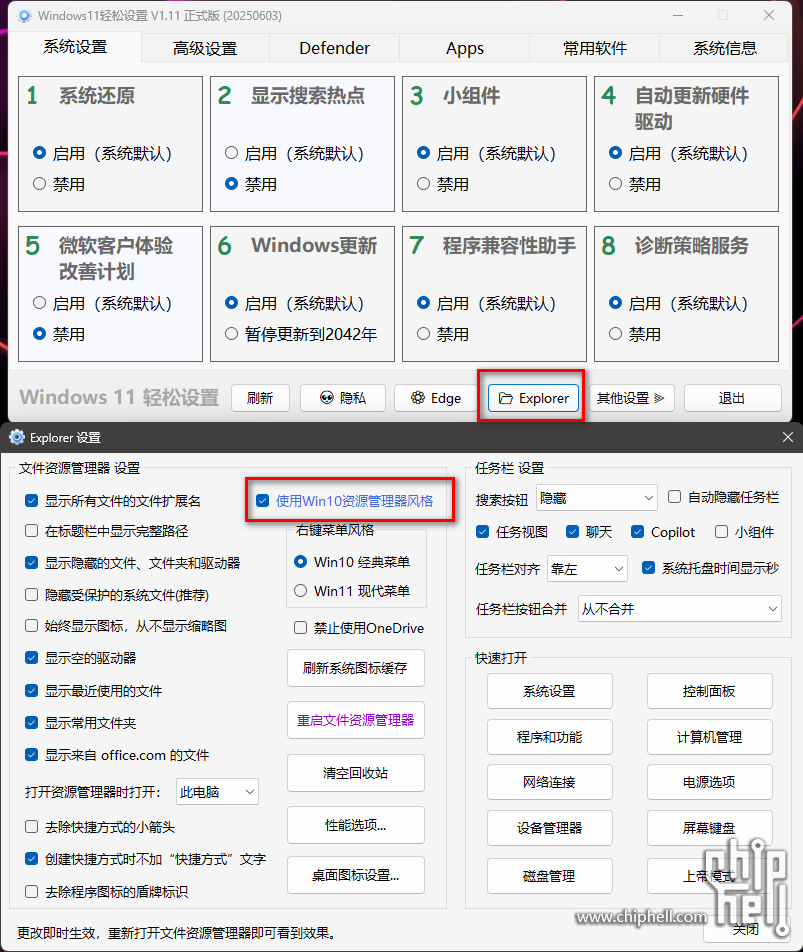Enable 去除程序图标的盾牌标识 checkbox

(32, 892)
